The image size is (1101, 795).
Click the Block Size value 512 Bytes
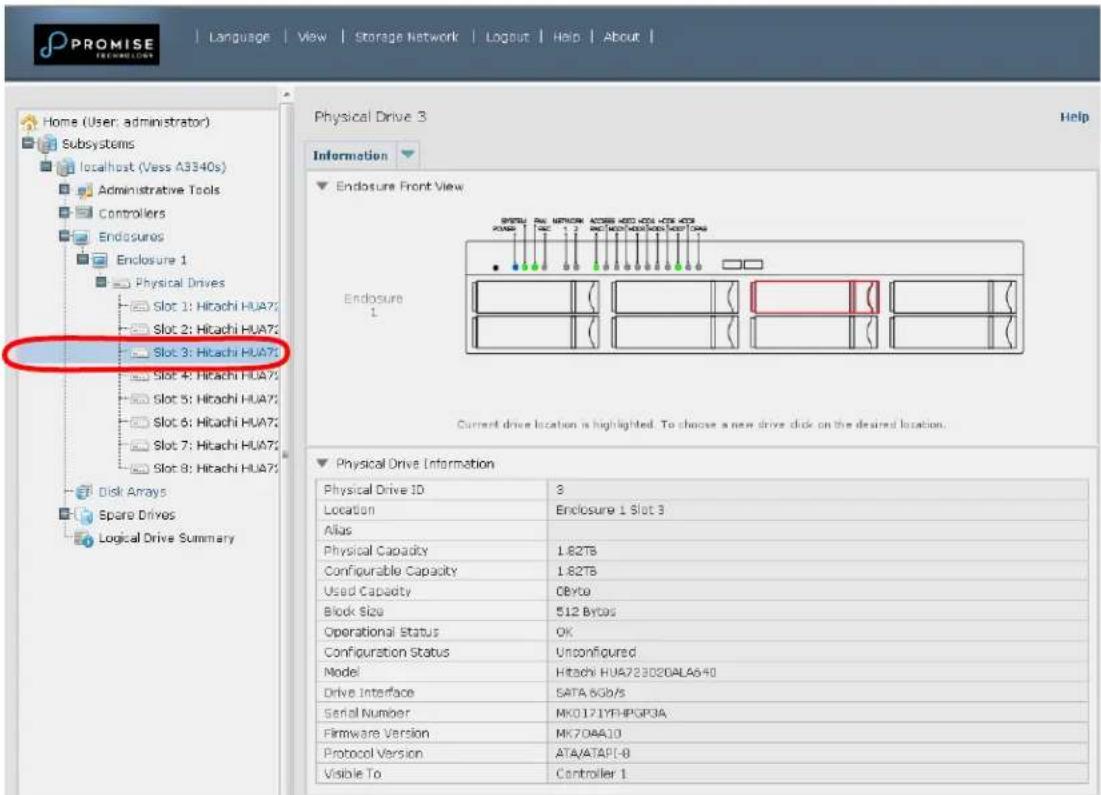point(586,612)
